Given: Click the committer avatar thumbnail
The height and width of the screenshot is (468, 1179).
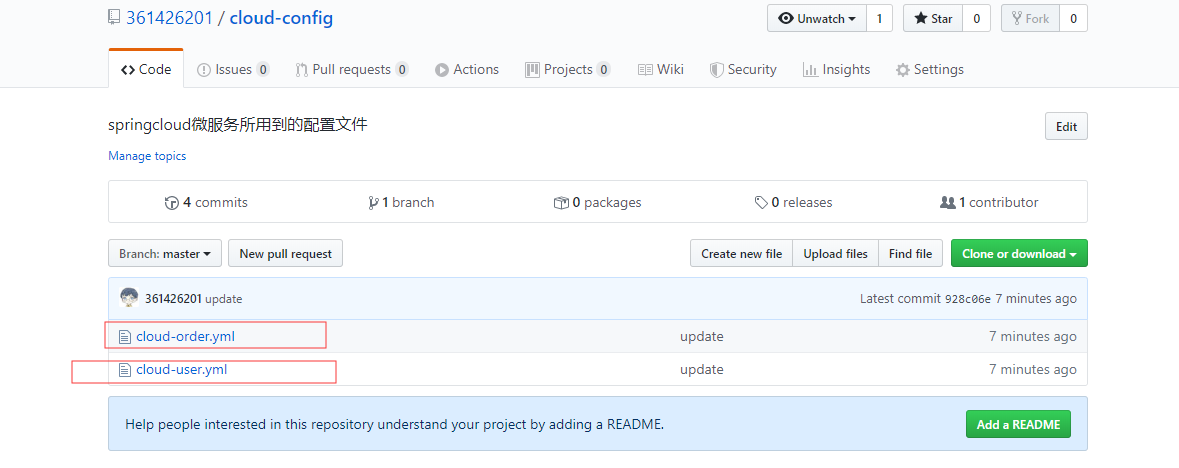Looking at the screenshot, I should [x=129, y=298].
